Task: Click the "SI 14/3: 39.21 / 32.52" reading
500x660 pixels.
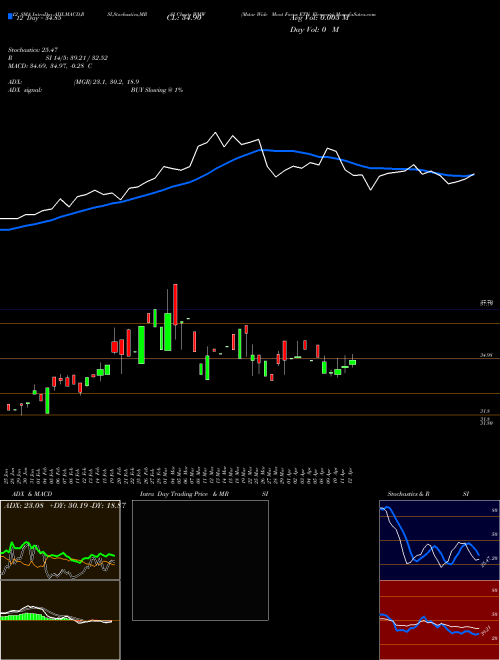Action: 77,58
